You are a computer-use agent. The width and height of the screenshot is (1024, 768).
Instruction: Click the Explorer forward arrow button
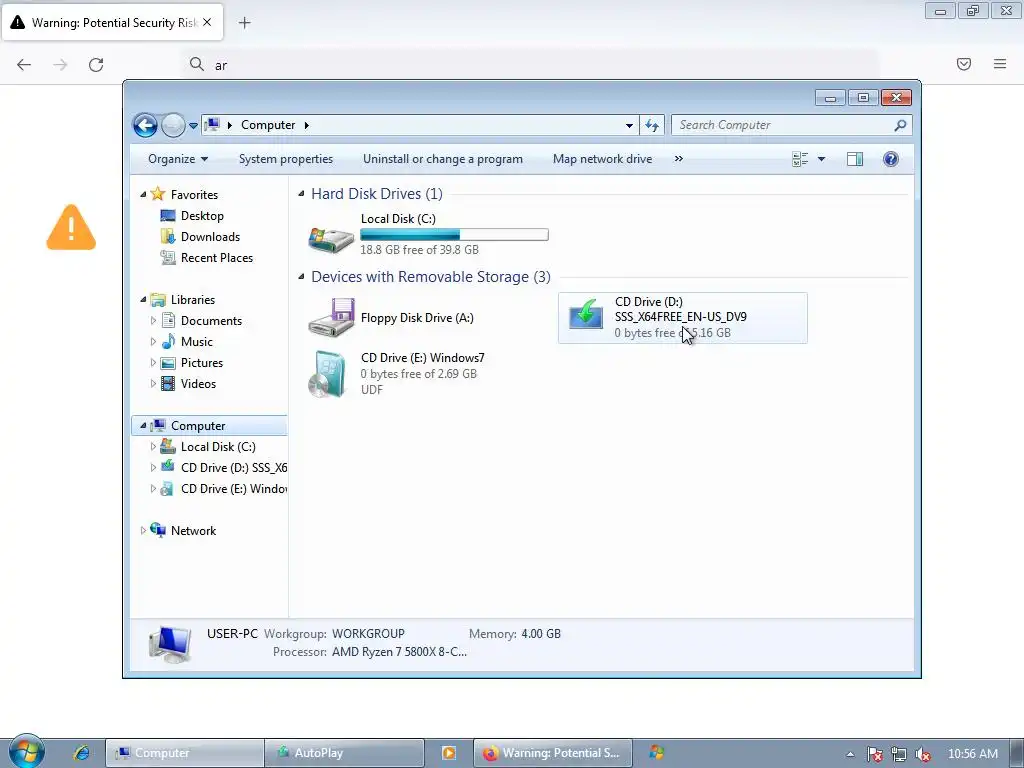173,125
